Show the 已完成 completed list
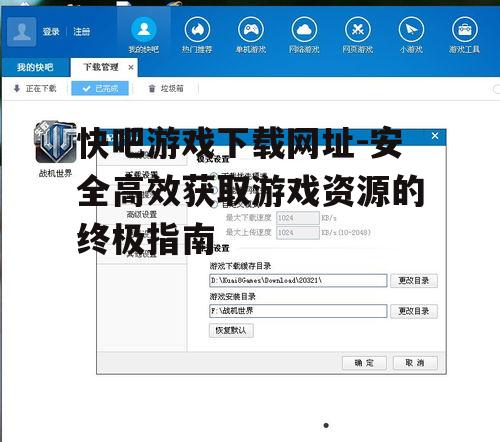Viewport: 500px width, 442px height. click(x=100, y=88)
